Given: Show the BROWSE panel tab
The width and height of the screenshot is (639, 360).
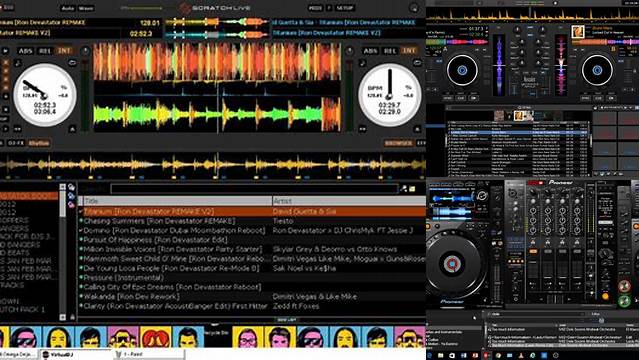Looking at the screenshot, I should click(x=398, y=144).
